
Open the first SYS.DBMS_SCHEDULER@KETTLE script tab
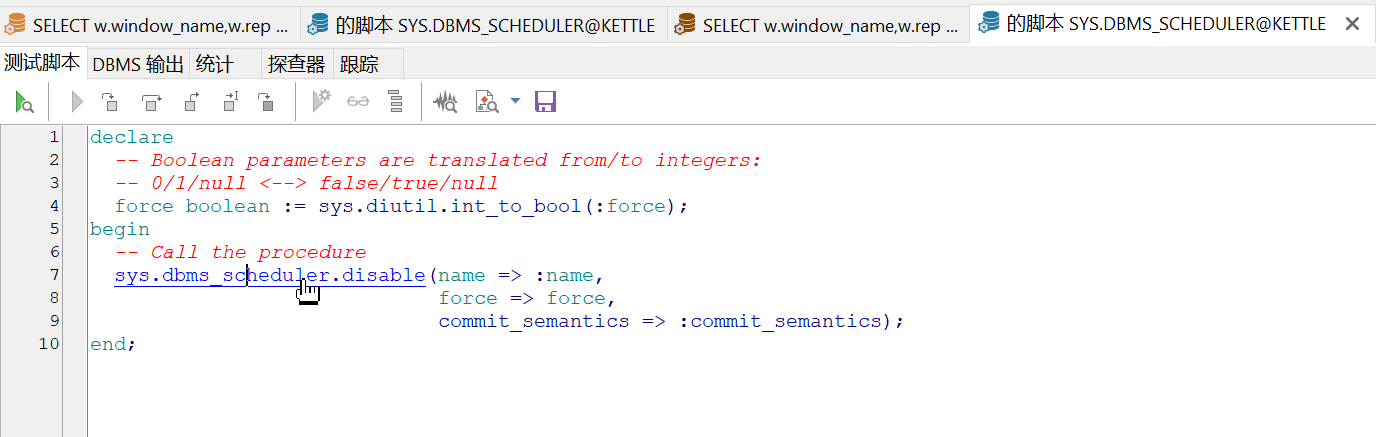coord(482,25)
